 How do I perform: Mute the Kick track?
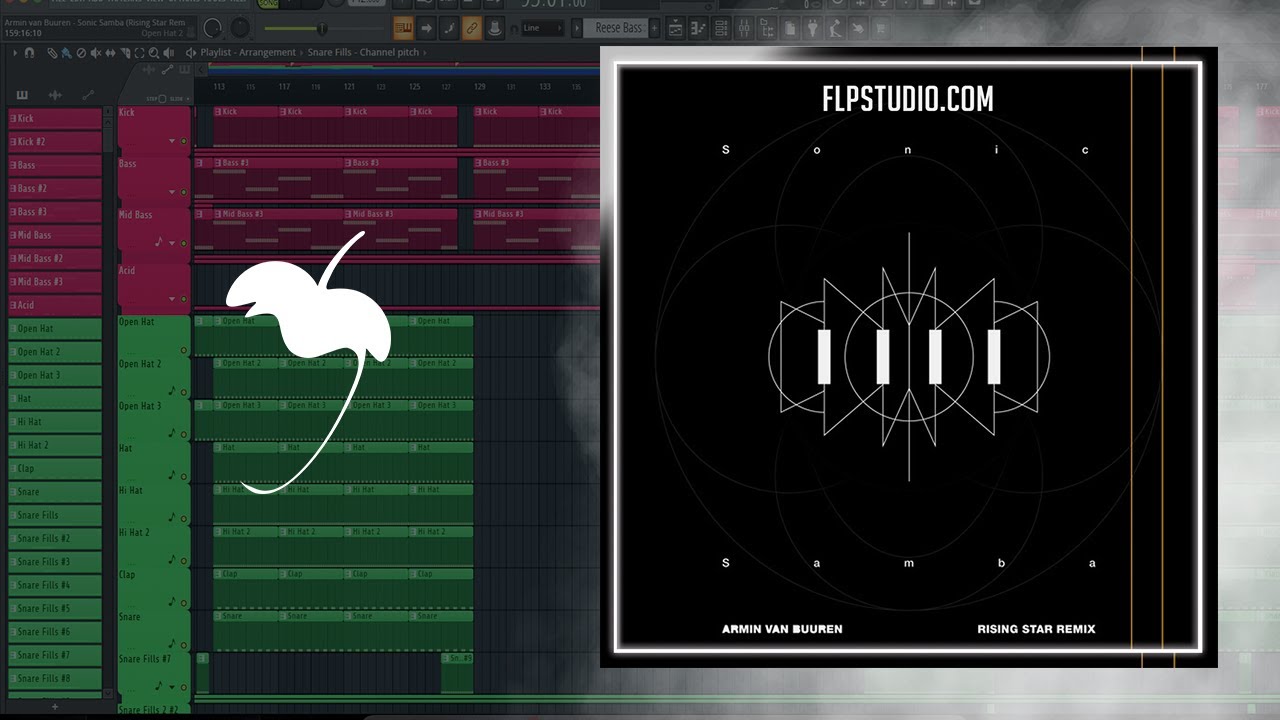184,141
